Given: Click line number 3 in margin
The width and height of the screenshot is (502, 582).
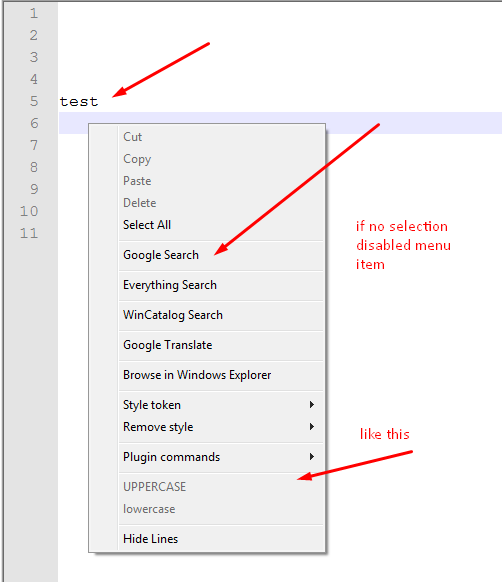Looking at the screenshot, I should pyautogui.click(x=34, y=58).
